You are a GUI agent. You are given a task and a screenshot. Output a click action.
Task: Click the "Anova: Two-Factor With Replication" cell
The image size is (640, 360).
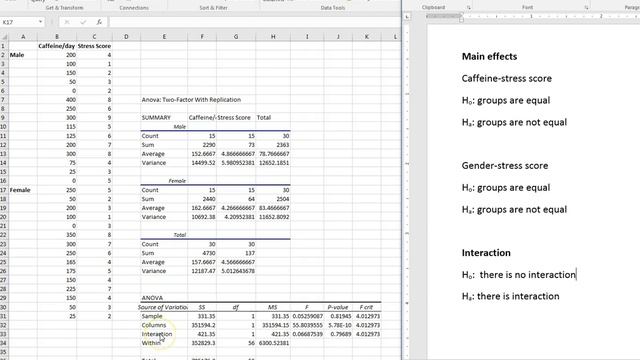click(x=191, y=100)
